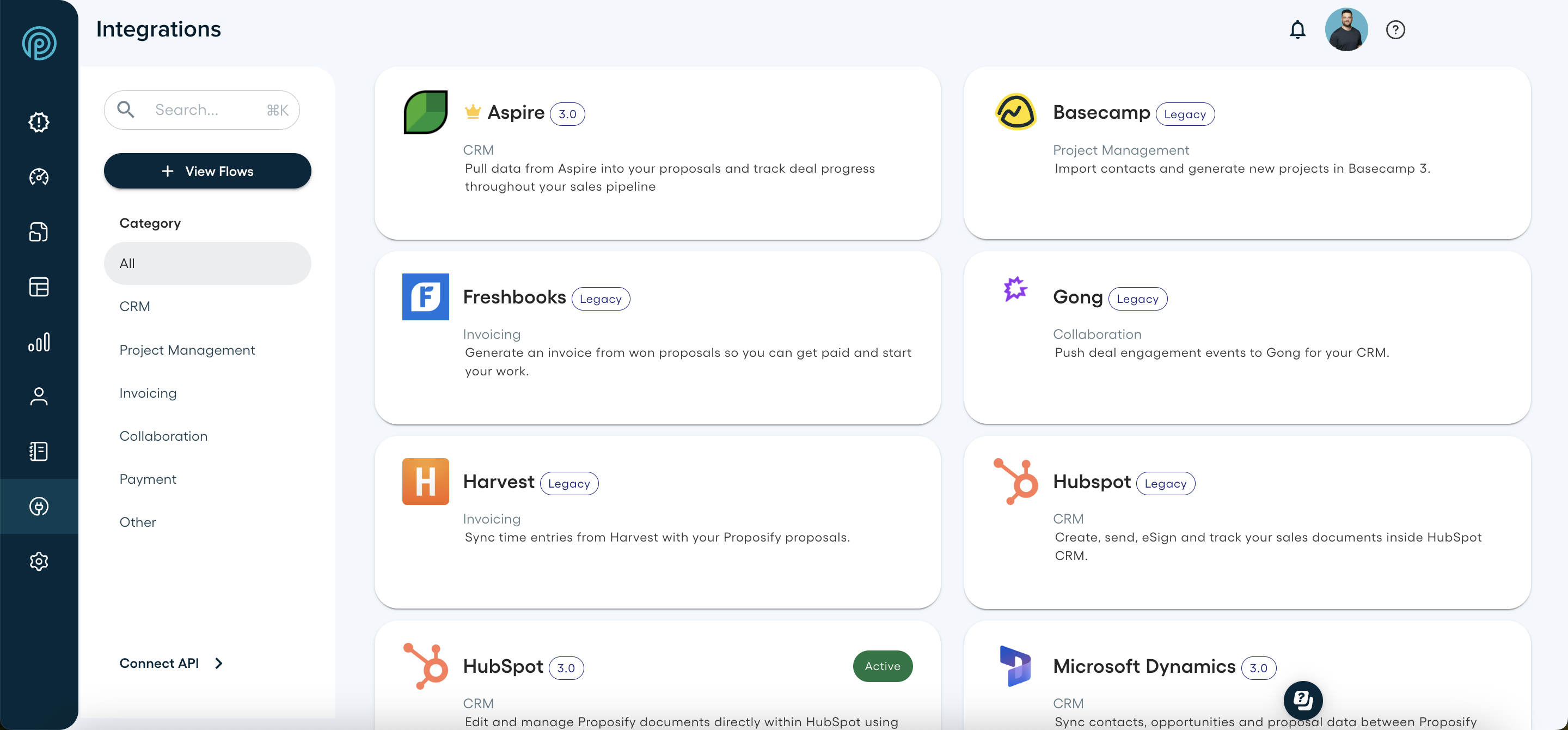
Task: Click the ⌘K shortcut hint
Action: pyautogui.click(x=277, y=109)
